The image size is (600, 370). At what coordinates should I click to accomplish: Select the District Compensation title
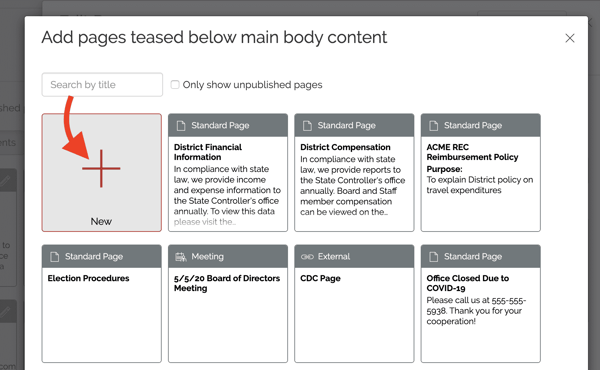tap(345, 147)
